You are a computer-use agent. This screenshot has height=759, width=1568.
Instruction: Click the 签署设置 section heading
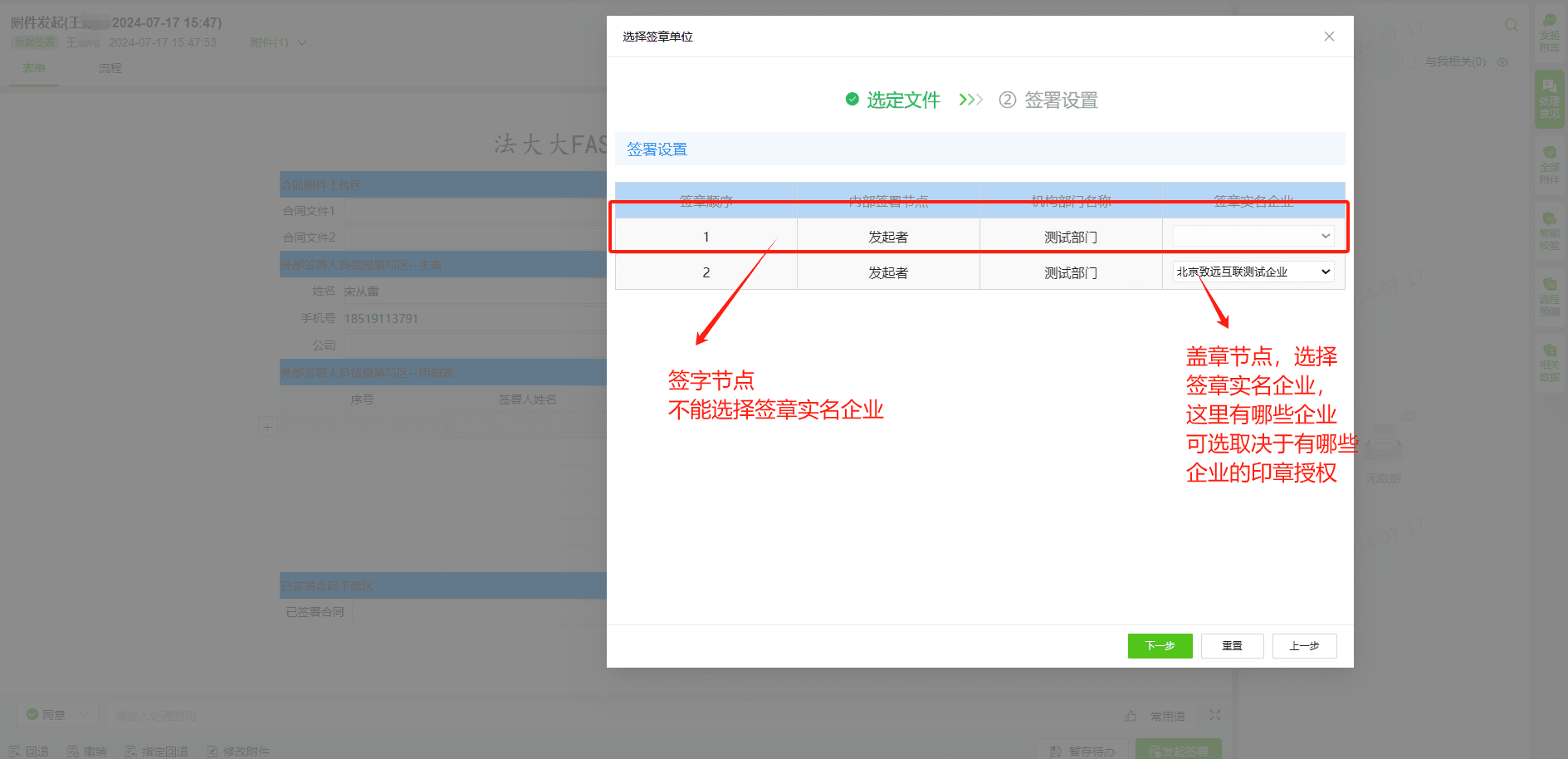(657, 149)
